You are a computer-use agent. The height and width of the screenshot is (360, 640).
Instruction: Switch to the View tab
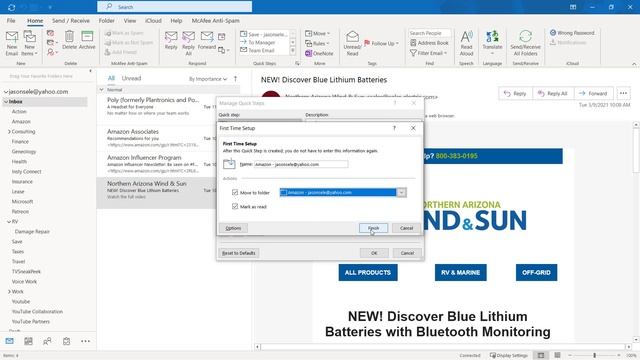coord(130,20)
